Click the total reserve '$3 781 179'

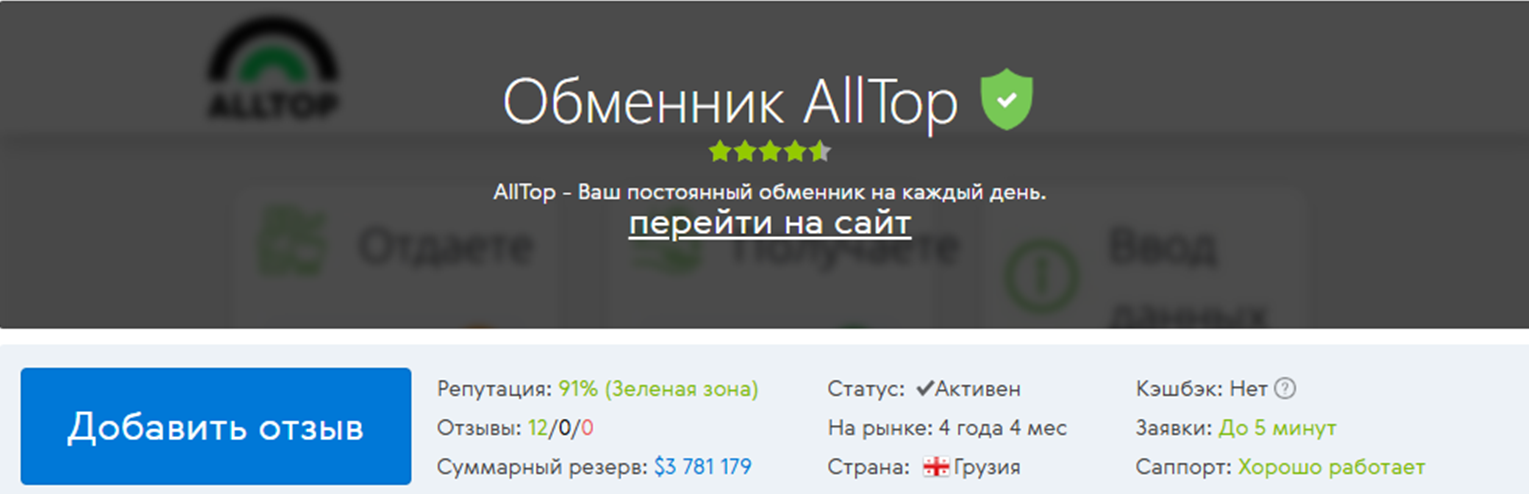point(703,467)
